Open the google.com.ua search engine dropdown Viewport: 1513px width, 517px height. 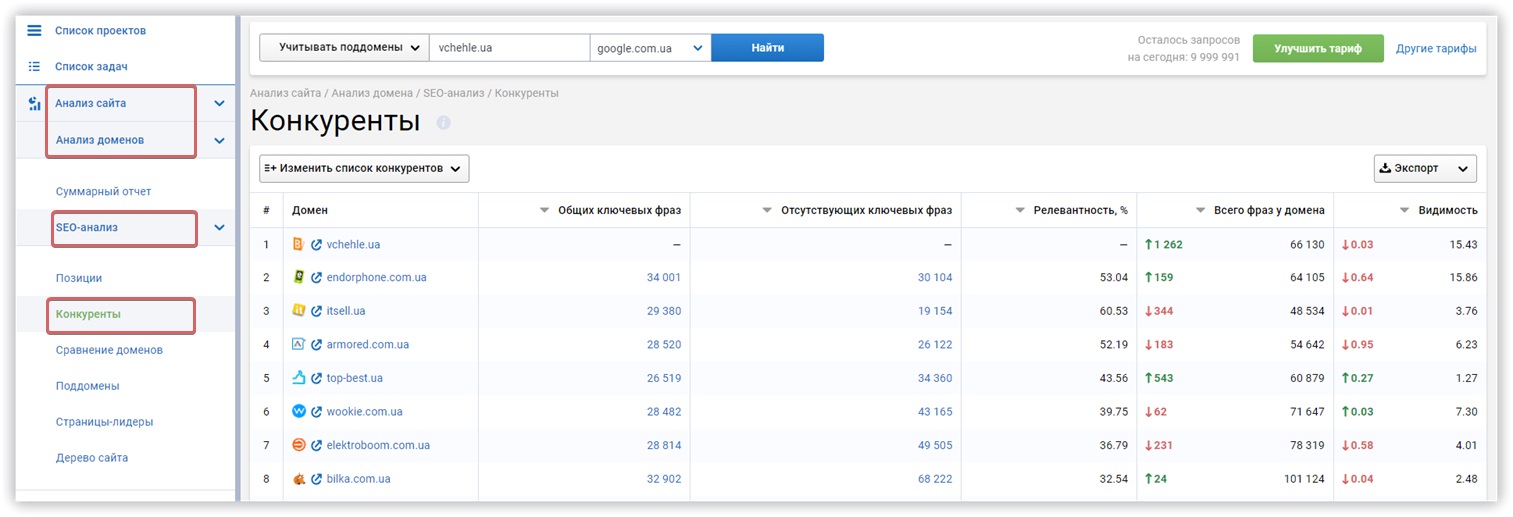tap(650, 48)
